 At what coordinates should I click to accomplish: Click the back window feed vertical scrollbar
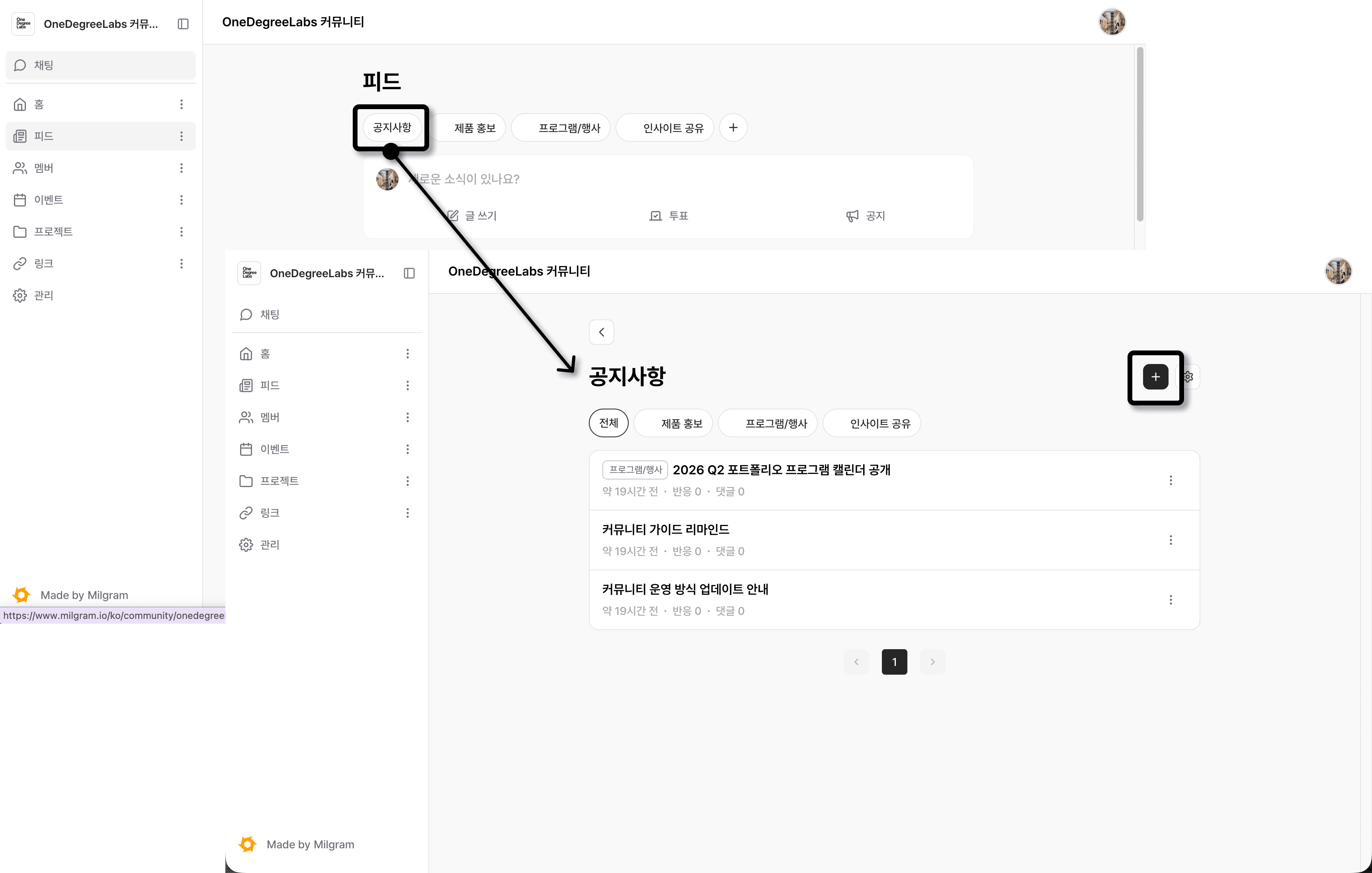coord(1140,135)
